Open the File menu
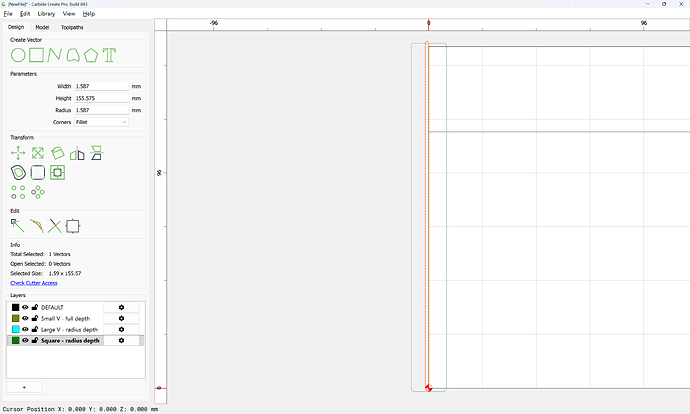The width and height of the screenshot is (690, 414). point(8,14)
